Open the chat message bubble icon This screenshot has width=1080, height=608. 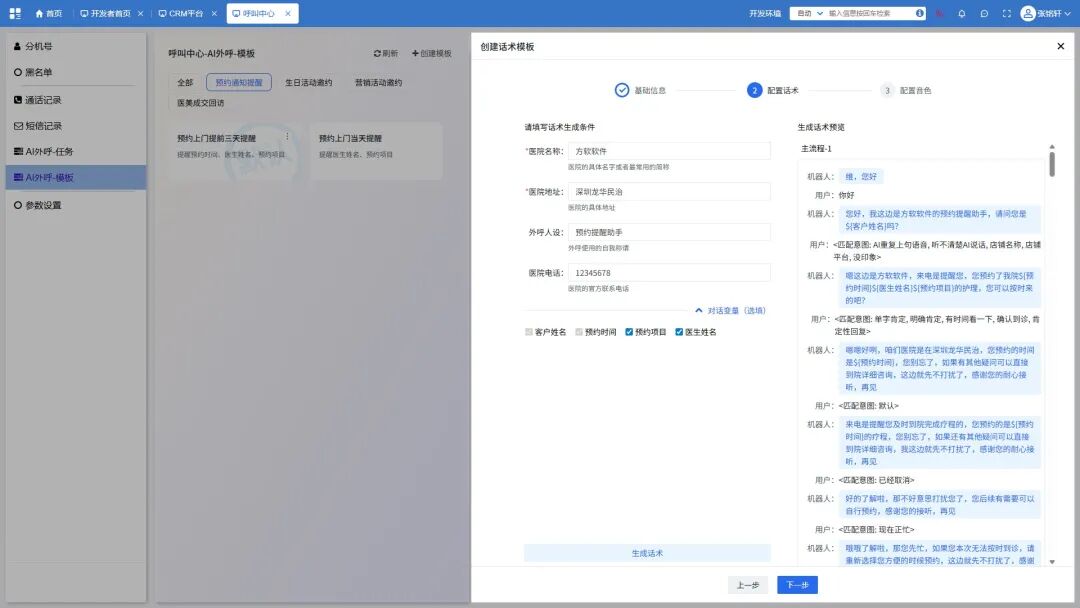point(982,13)
